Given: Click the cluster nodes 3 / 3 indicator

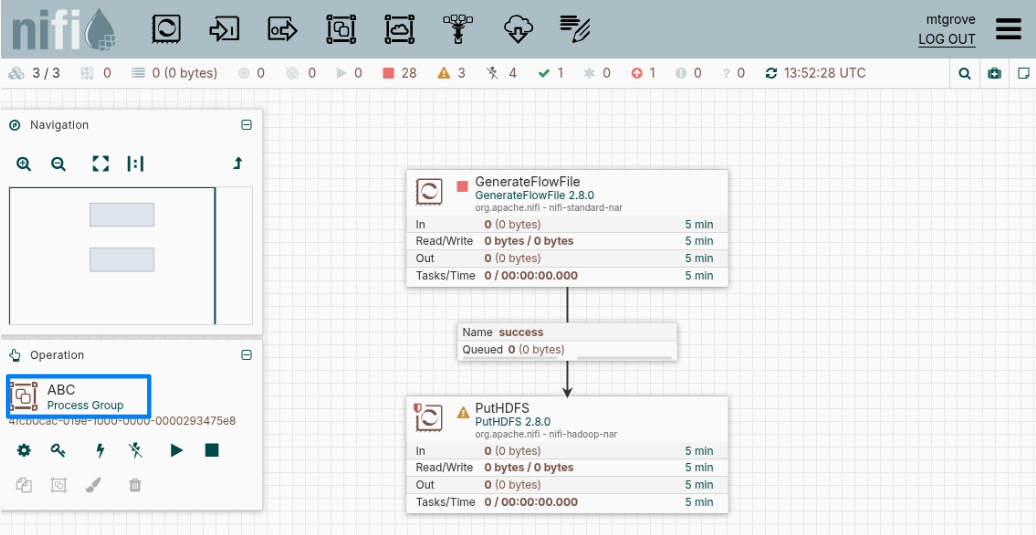Looking at the screenshot, I should pos(34,73).
